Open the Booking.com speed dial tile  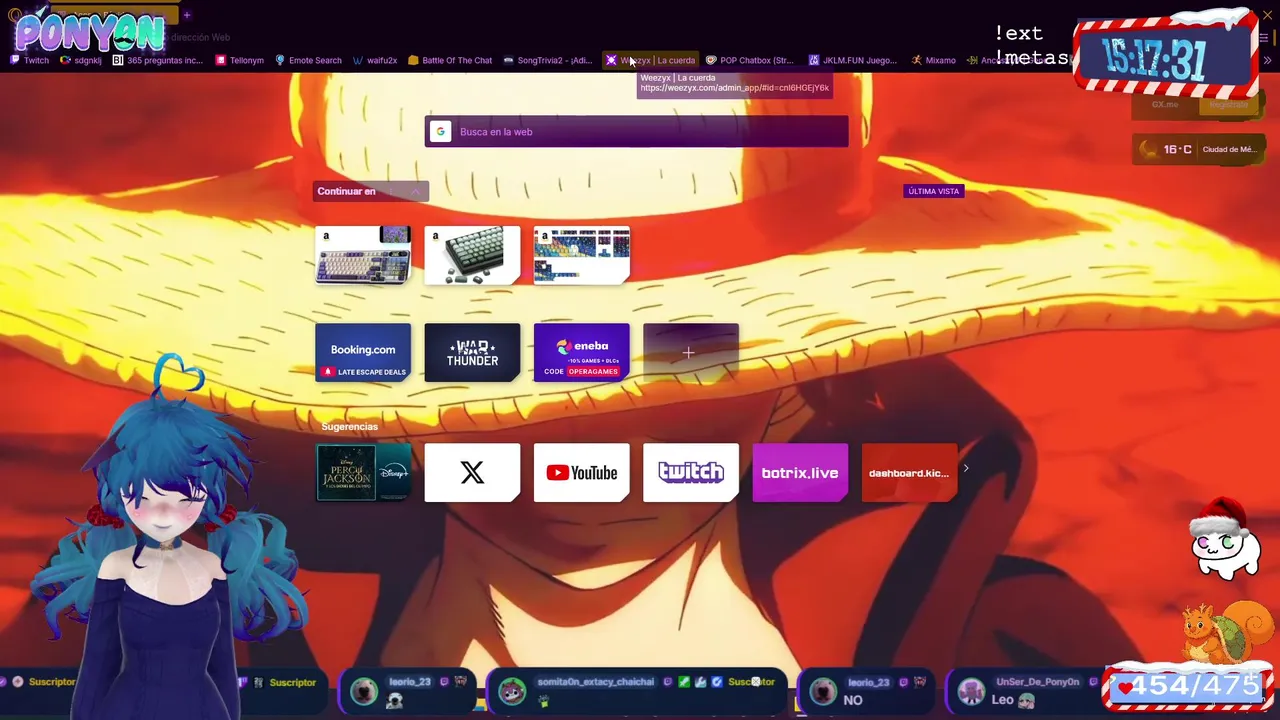point(363,352)
